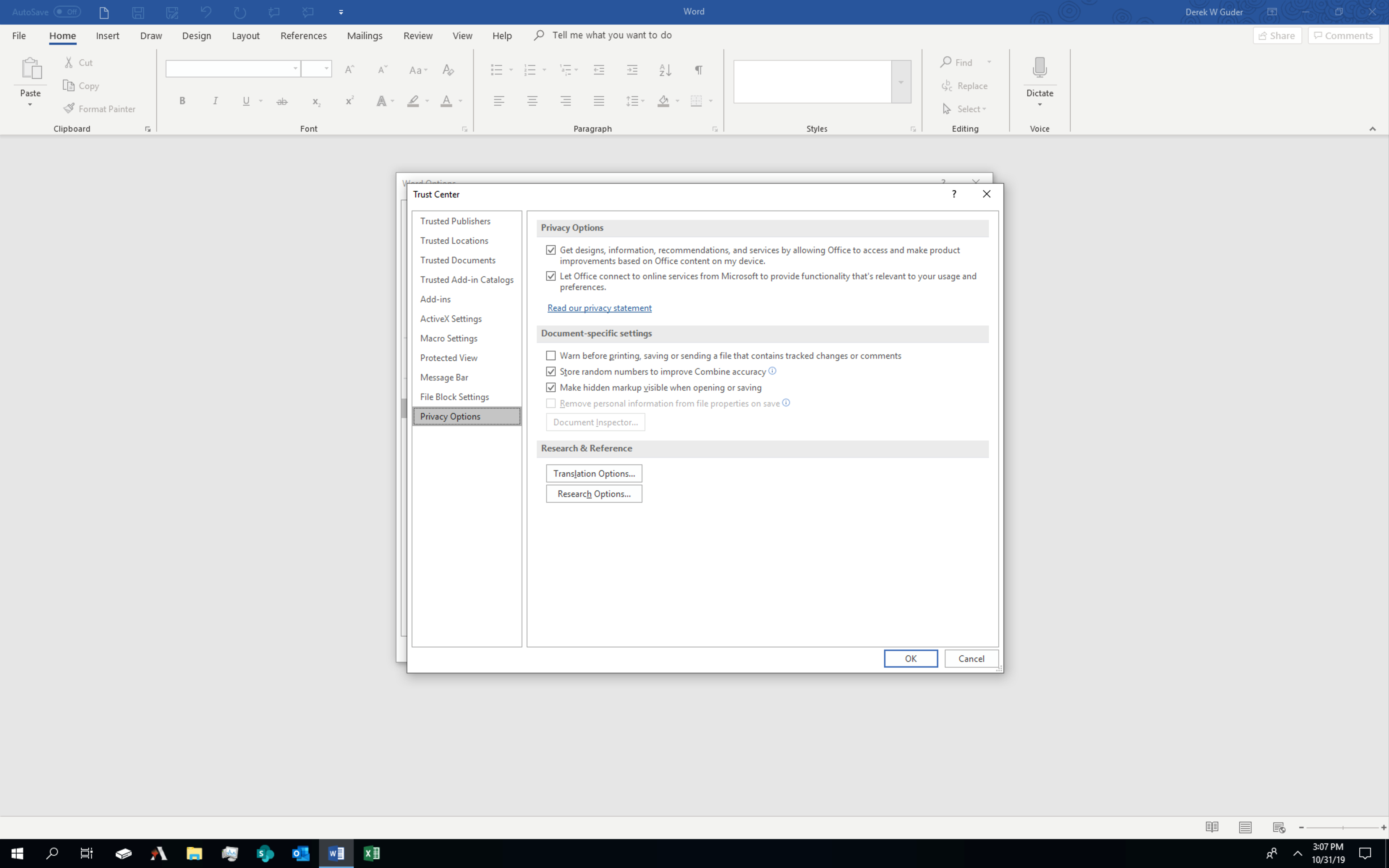
Task: Click the Format Painter brush icon
Action: [69, 109]
